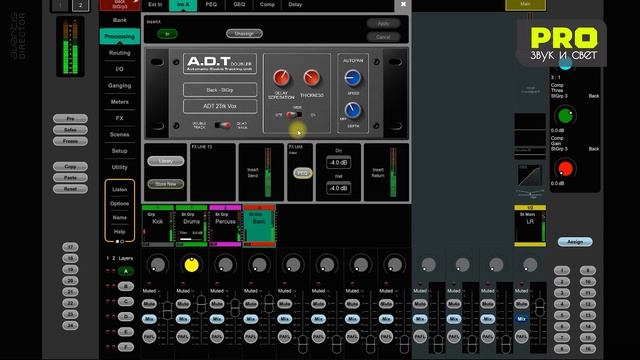Select Processing in the side menu
This screenshot has width=640, height=360.
click(x=120, y=36)
